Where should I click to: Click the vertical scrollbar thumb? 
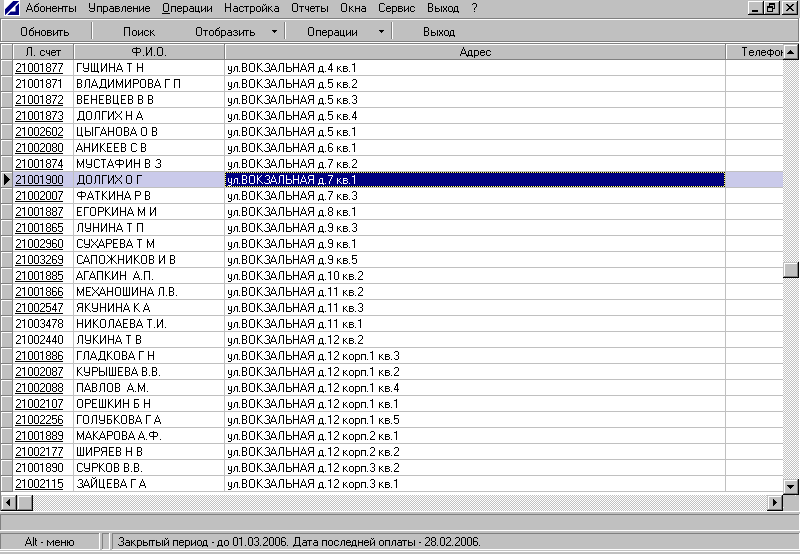(x=791, y=269)
